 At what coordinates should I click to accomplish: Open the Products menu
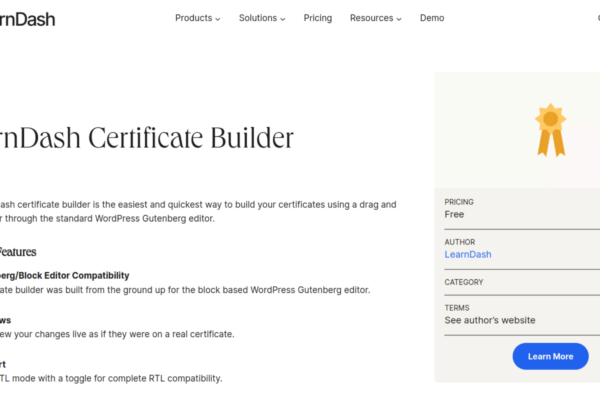coord(197,18)
